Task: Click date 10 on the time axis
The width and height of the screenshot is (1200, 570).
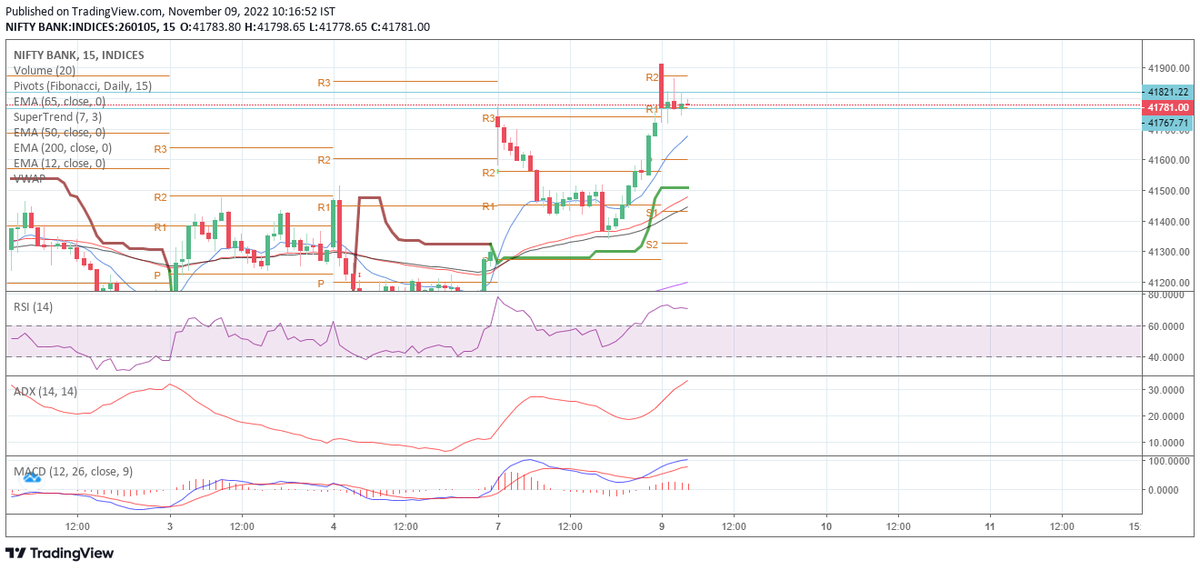Action: pyautogui.click(x=826, y=524)
